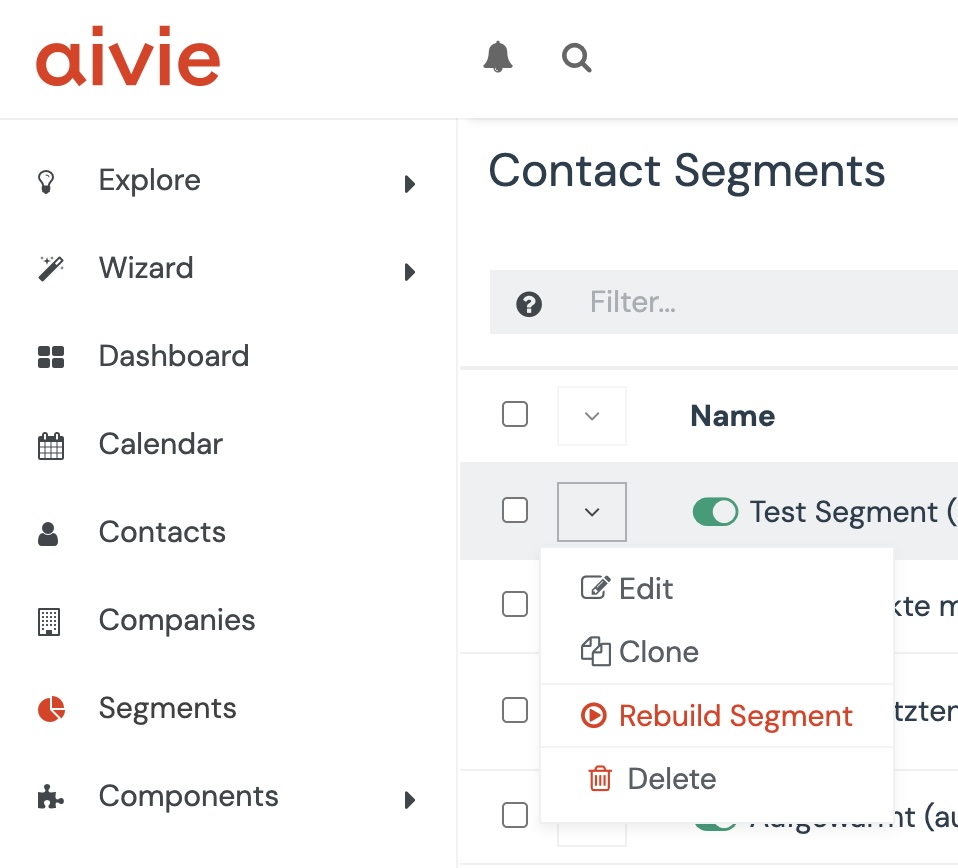Viewport: 958px width, 868px height.
Task: Open the Contacts sidebar link
Action: 162,532
